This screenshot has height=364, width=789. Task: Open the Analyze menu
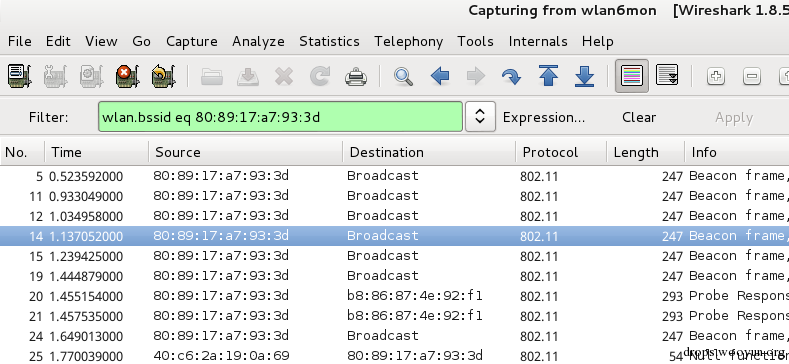[x=258, y=41]
